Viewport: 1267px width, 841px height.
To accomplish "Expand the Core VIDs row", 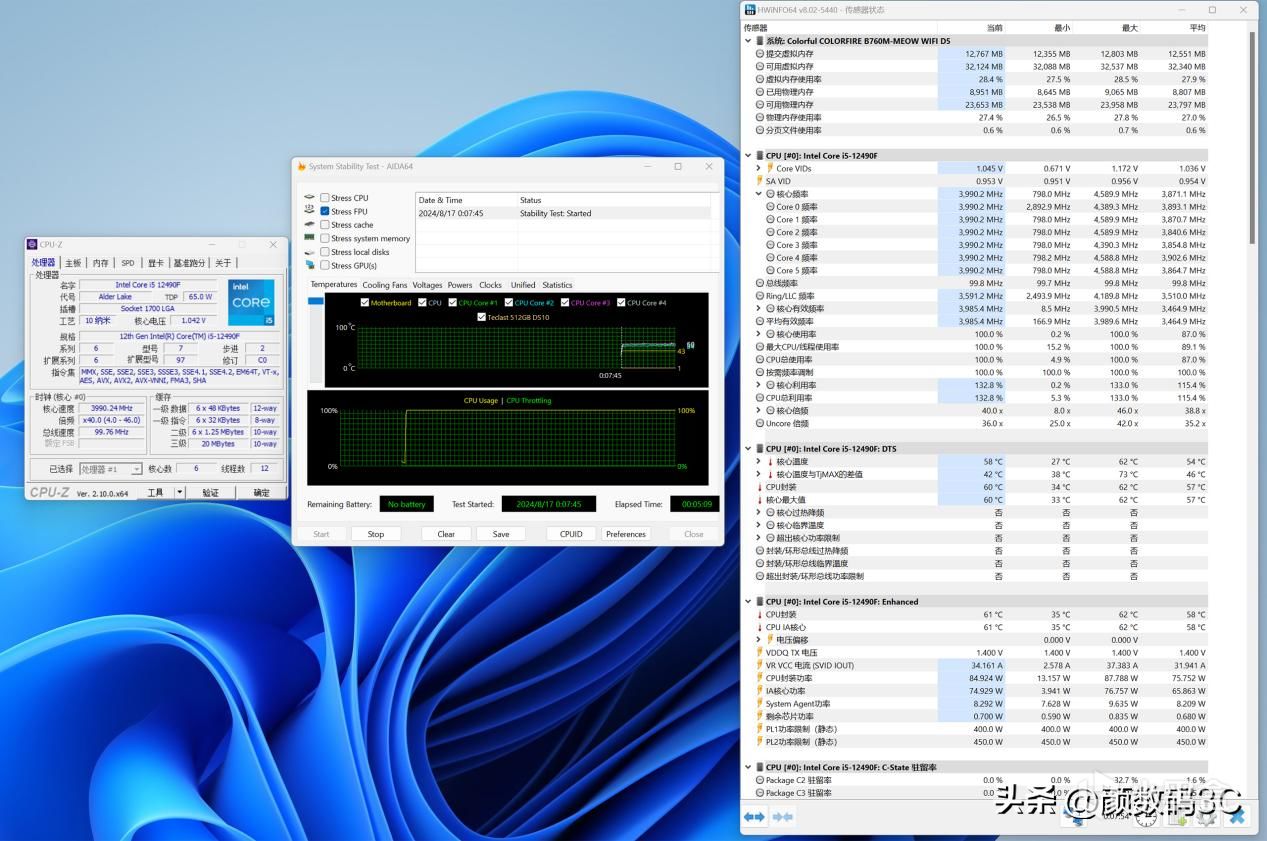I will point(759,169).
